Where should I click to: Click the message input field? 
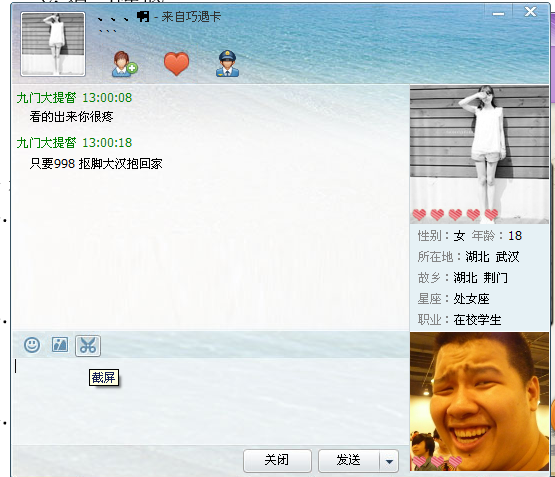point(211,401)
